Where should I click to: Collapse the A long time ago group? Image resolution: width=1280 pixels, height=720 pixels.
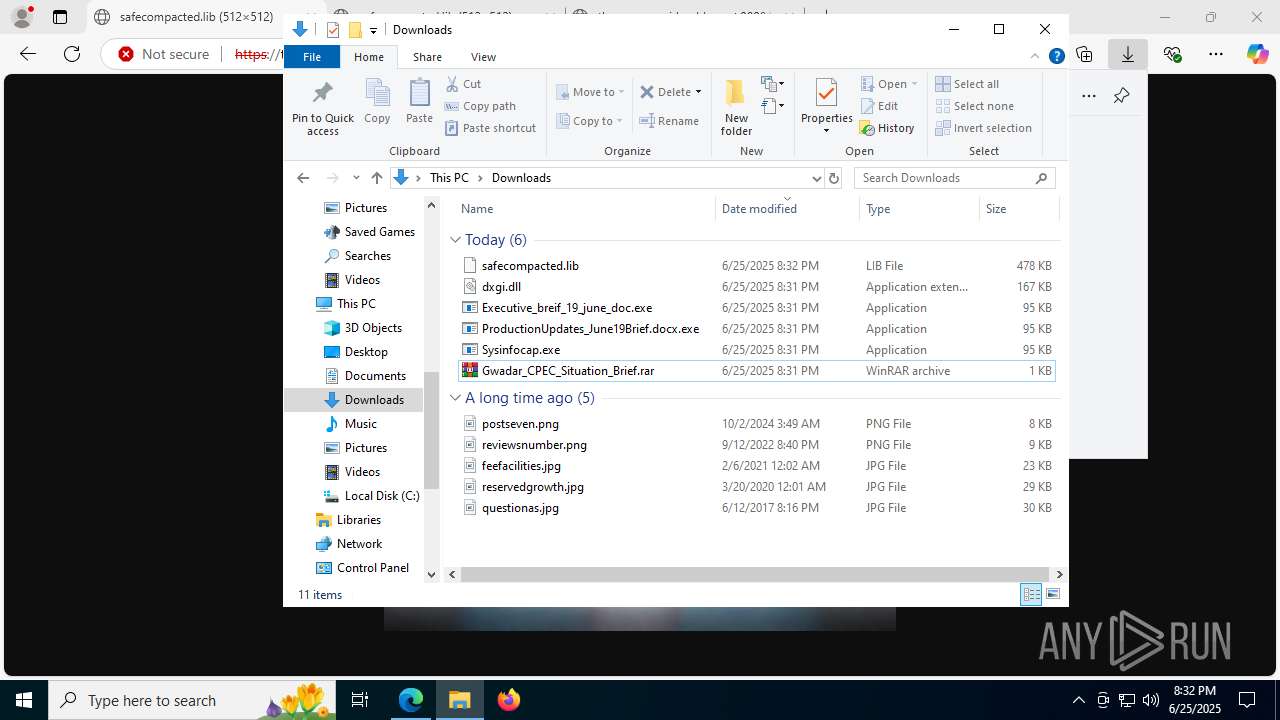tap(455, 398)
